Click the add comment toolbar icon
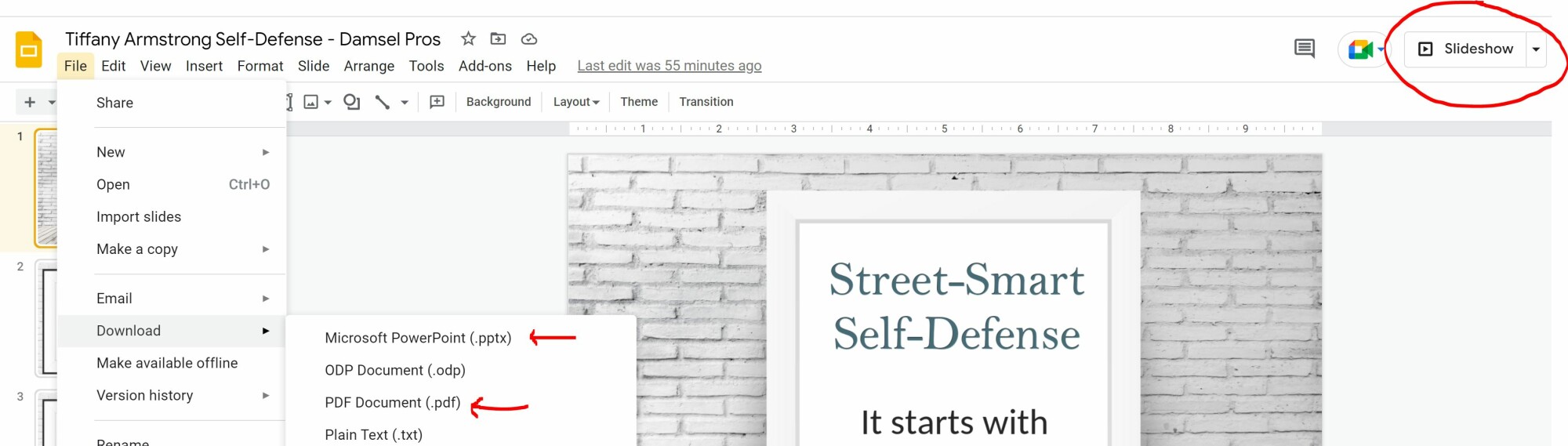This screenshot has height=446, width=1568. [x=437, y=102]
